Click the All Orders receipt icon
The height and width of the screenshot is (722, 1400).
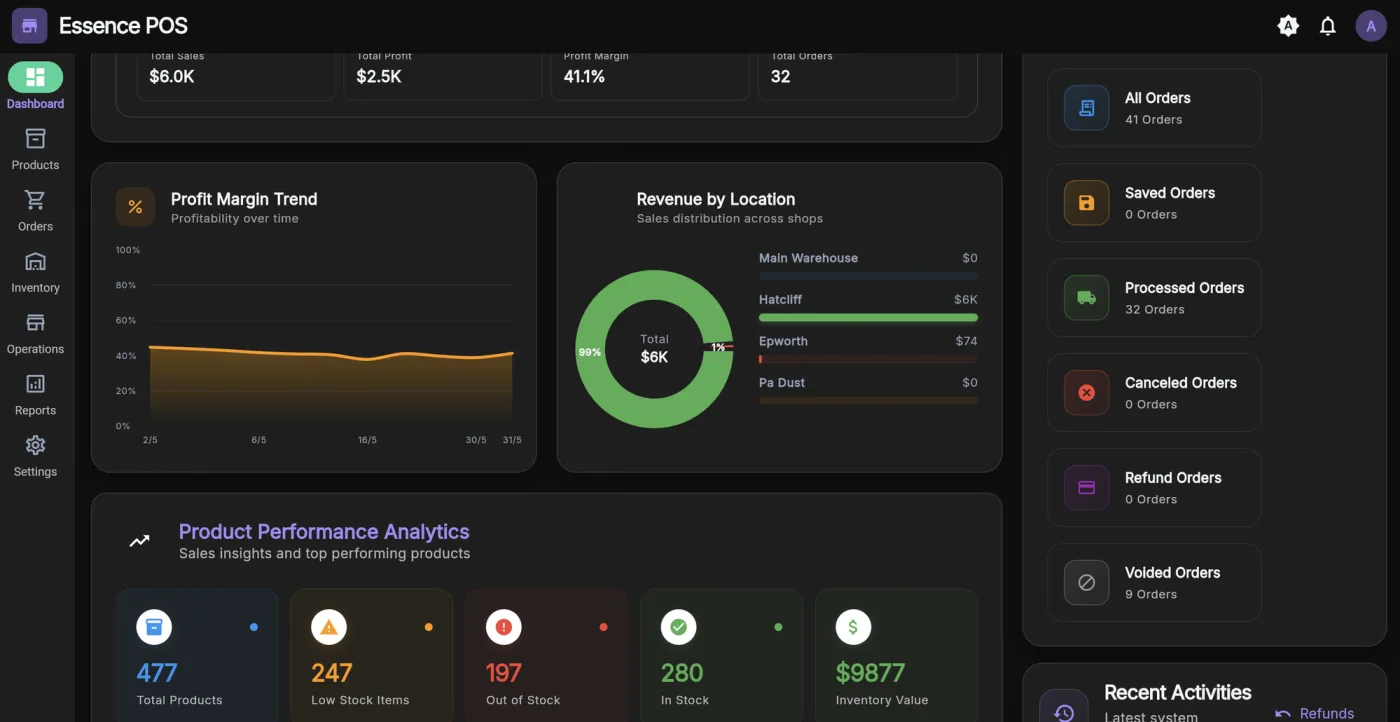[1086, 108]
